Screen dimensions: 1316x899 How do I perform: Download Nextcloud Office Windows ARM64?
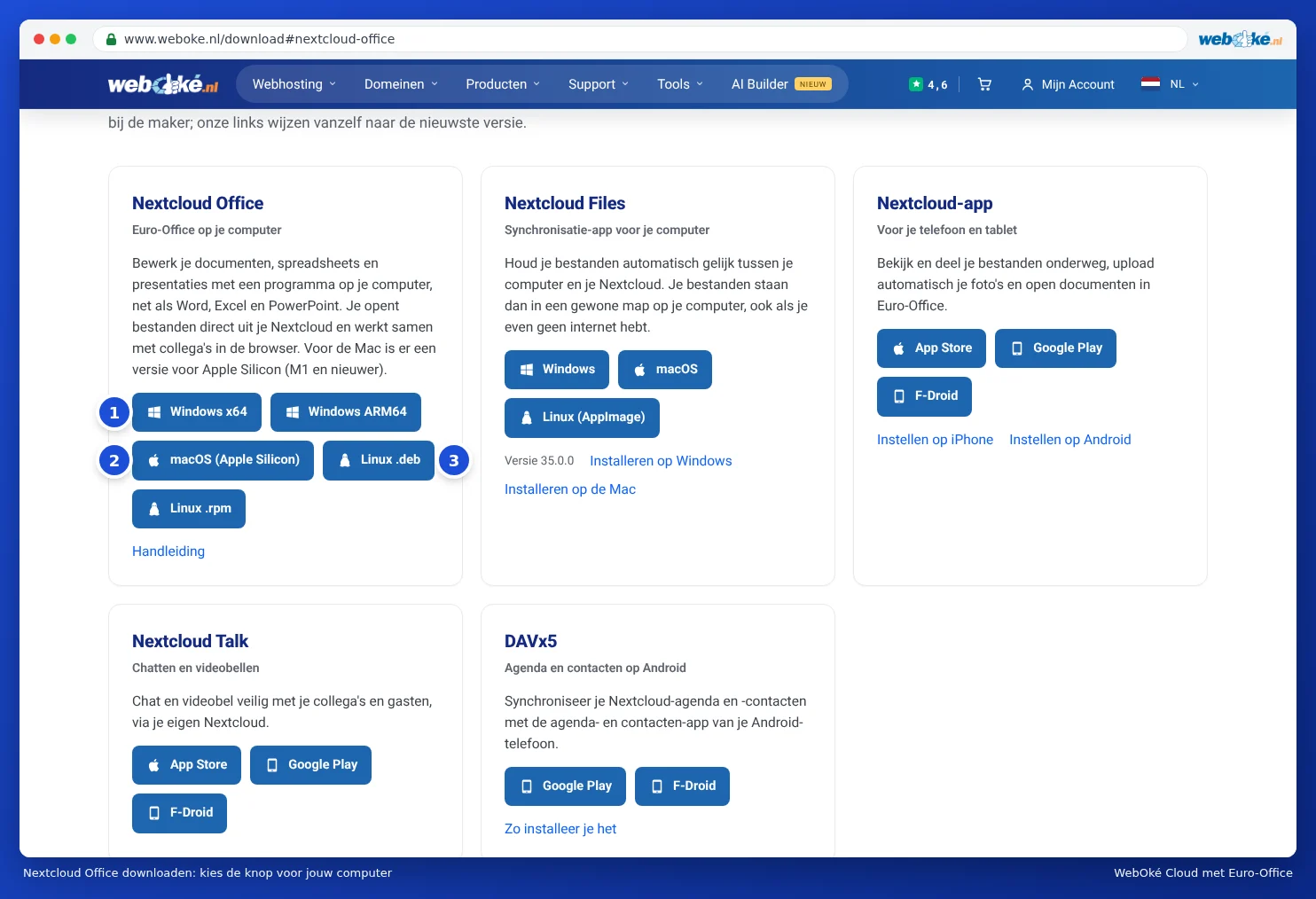346,412
